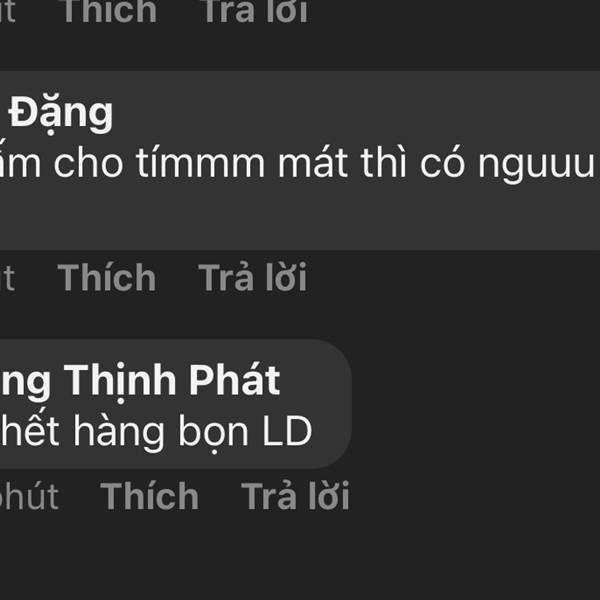Open the partial timestamp beside the topmost Thích

click(x=7, y=11)
